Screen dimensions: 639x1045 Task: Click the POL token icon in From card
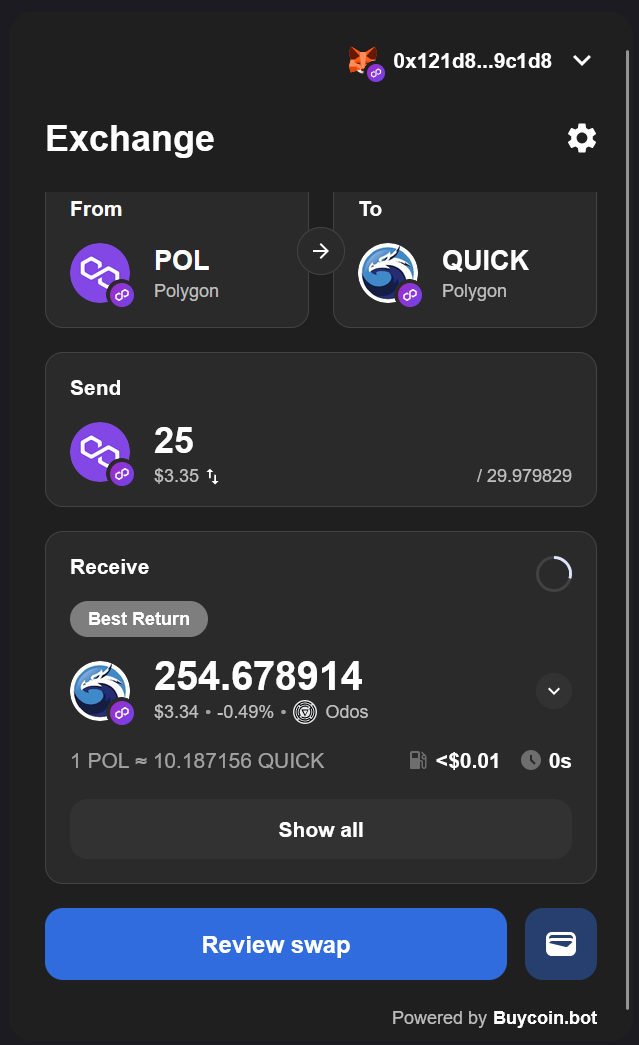click(x=100, y=273)
